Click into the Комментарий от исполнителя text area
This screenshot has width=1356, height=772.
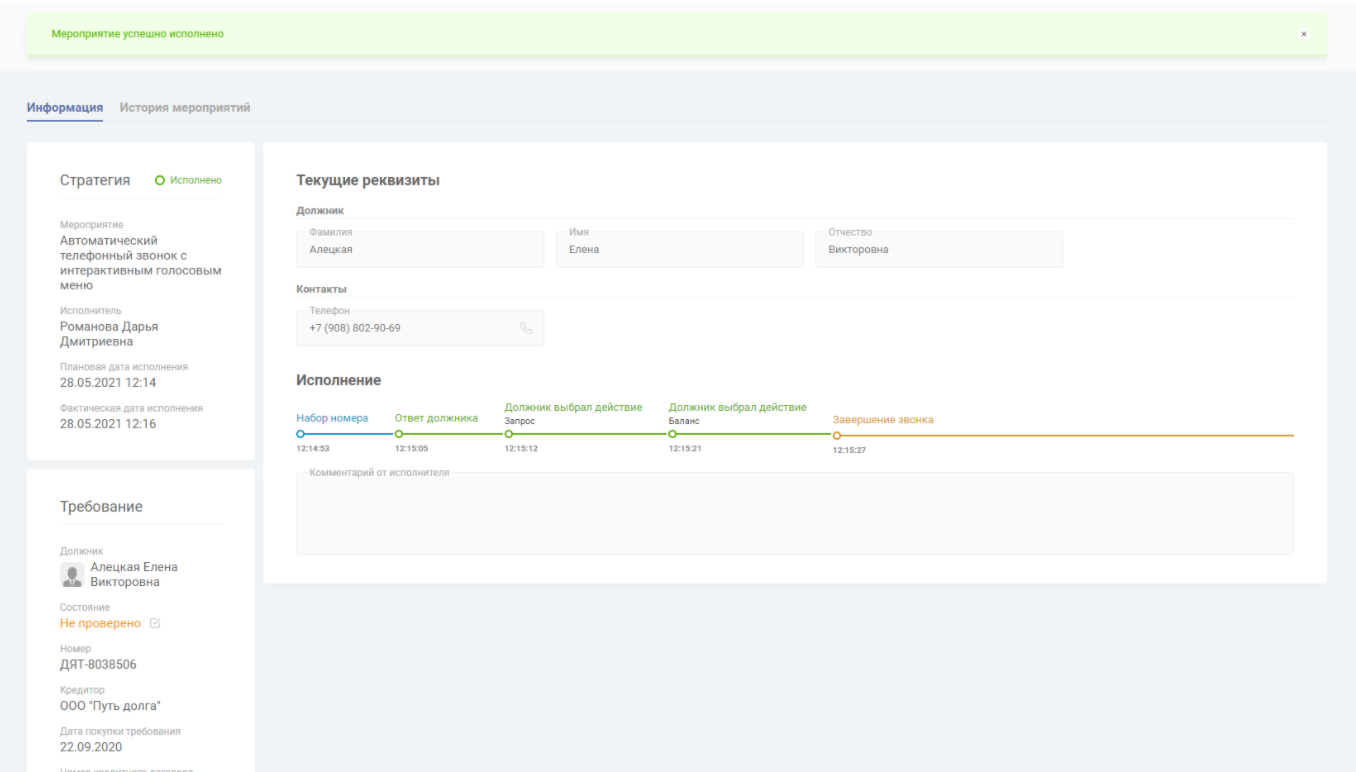pos(795,513)
